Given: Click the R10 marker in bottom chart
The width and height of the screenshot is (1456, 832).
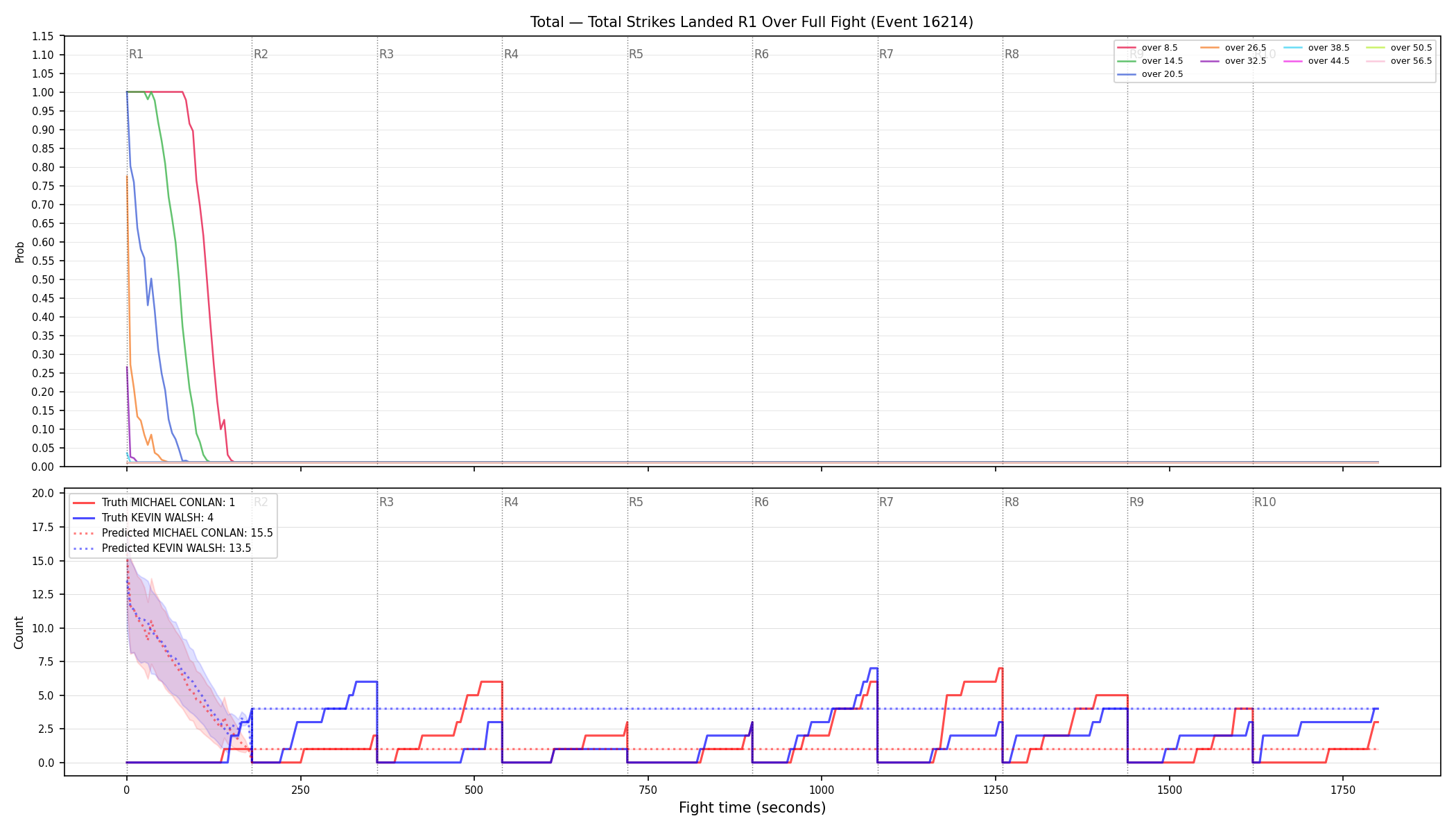Looking at the screenshot, I should (1265, 502).
